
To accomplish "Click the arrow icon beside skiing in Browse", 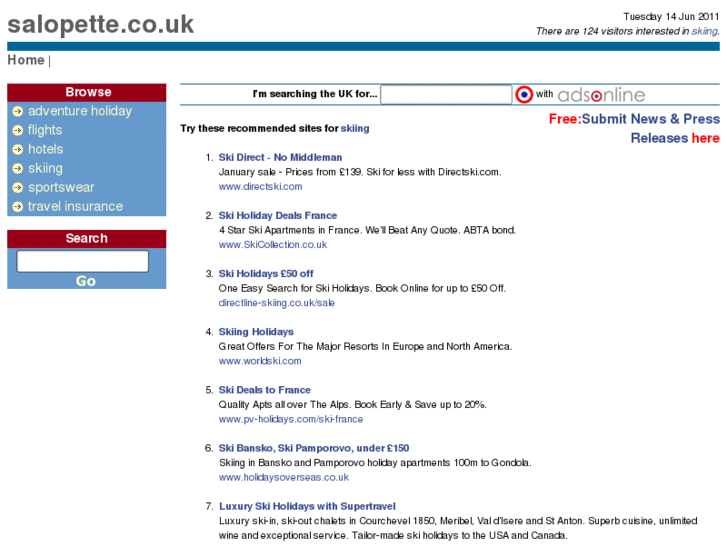I will (x=18, y=168).
